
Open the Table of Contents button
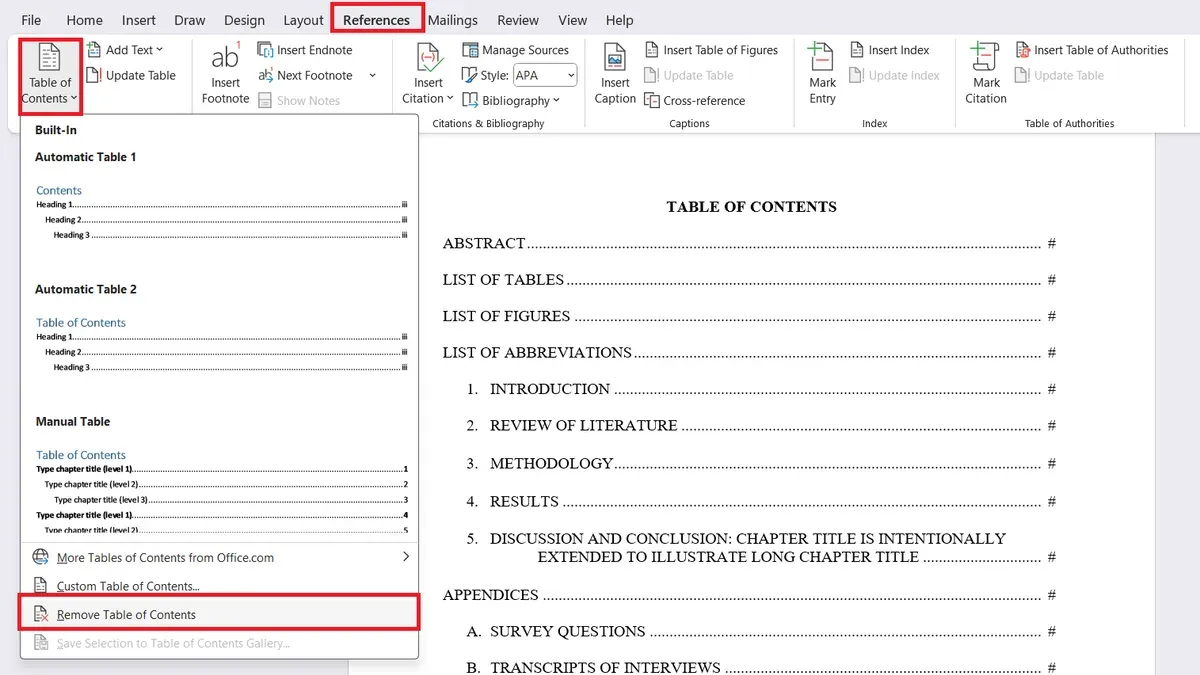point(49,75)
